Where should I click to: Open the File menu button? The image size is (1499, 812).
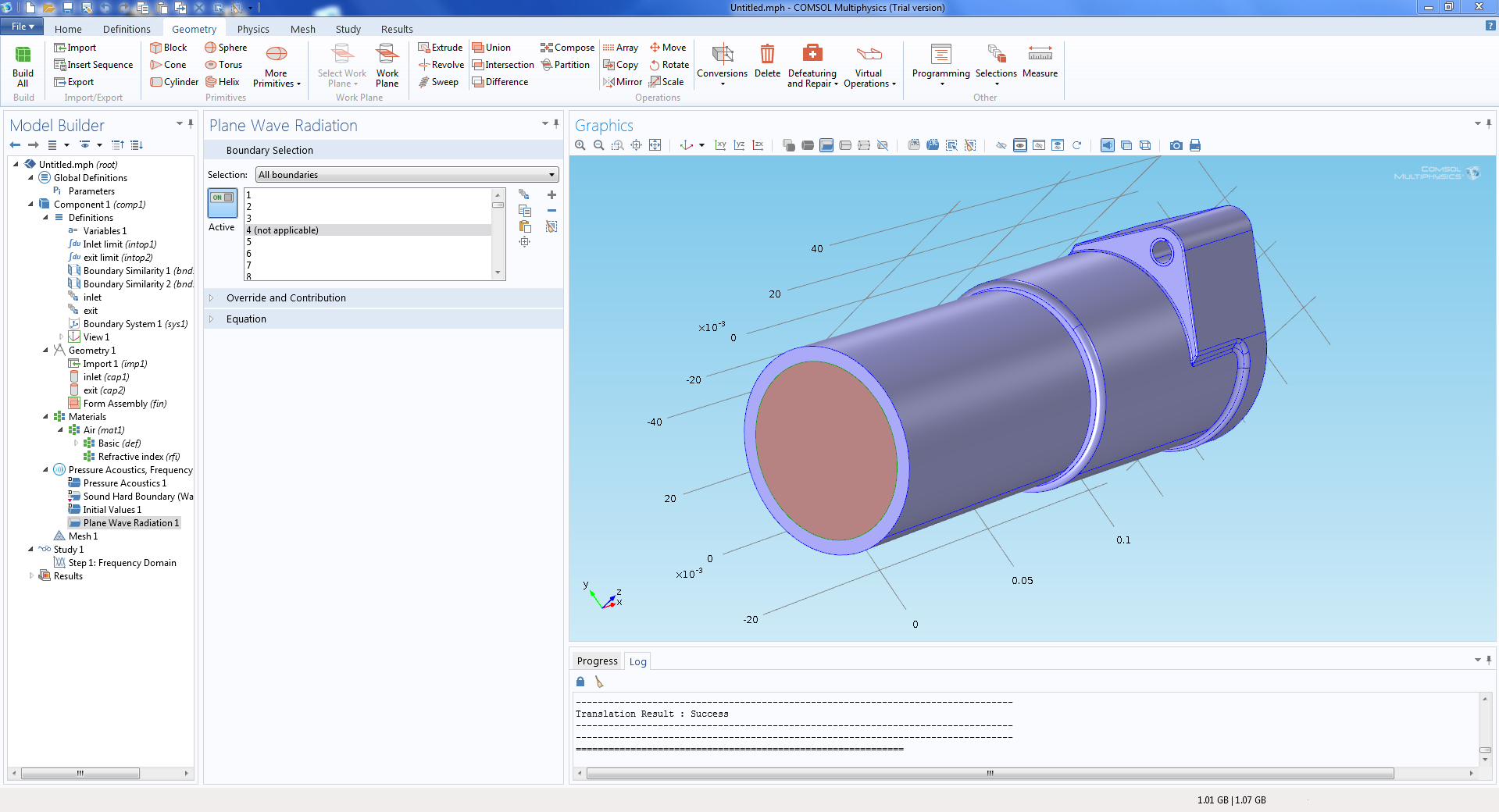point(22,27)
